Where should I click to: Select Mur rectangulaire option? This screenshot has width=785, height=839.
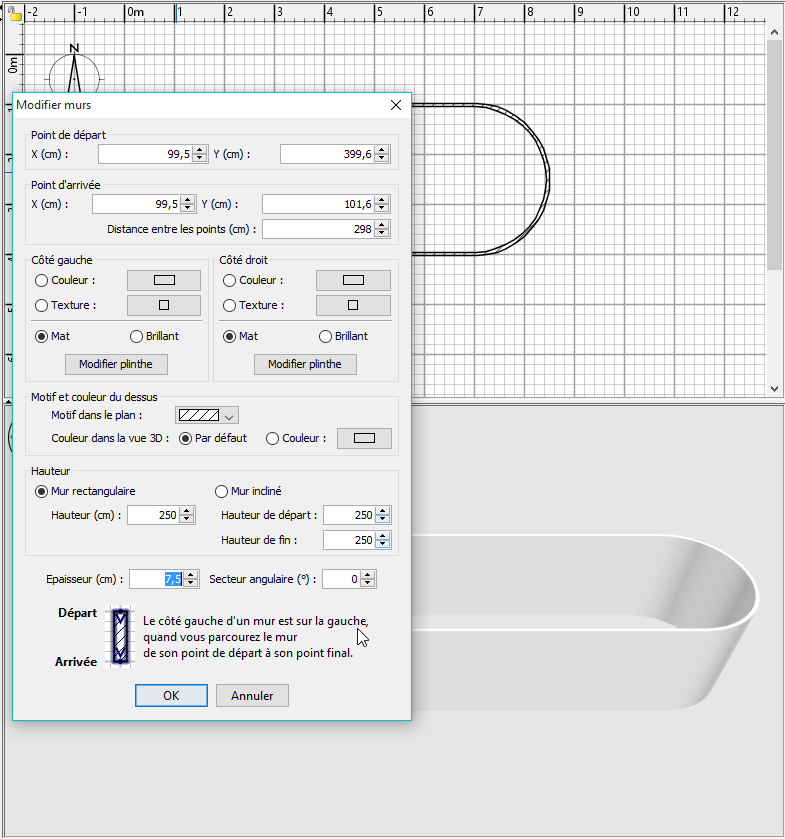[x=41, y=491]
